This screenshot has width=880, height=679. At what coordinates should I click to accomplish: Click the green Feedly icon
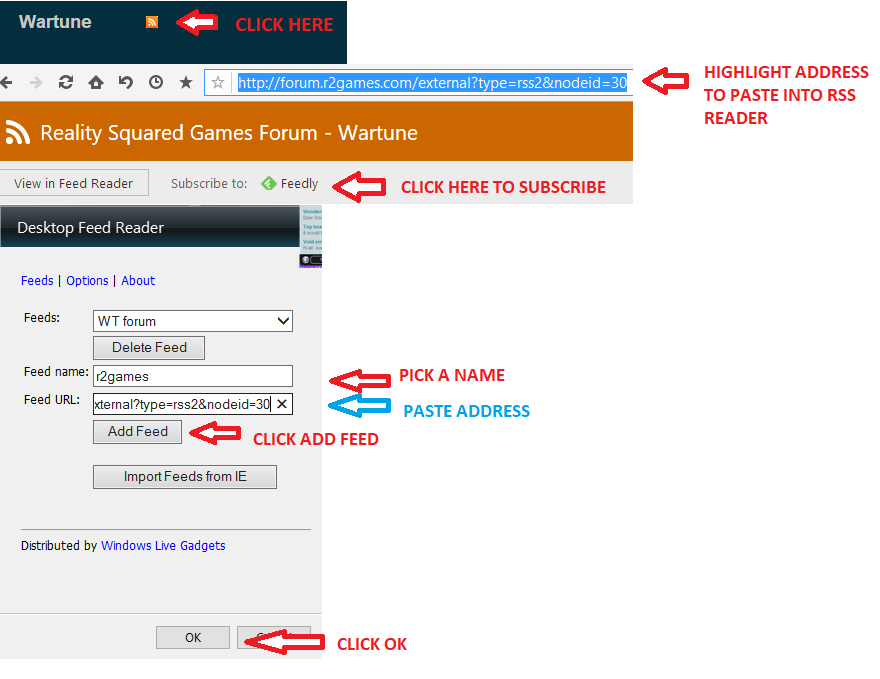pos(269,183)
